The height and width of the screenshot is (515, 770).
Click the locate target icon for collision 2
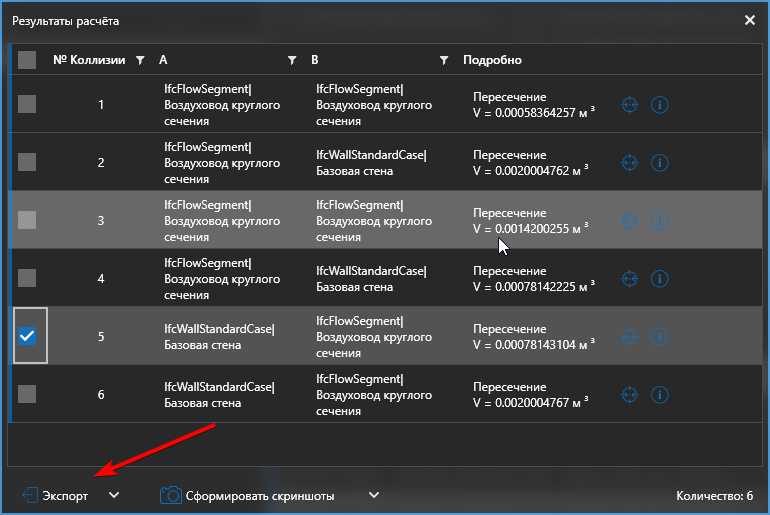tap(630, 162)
